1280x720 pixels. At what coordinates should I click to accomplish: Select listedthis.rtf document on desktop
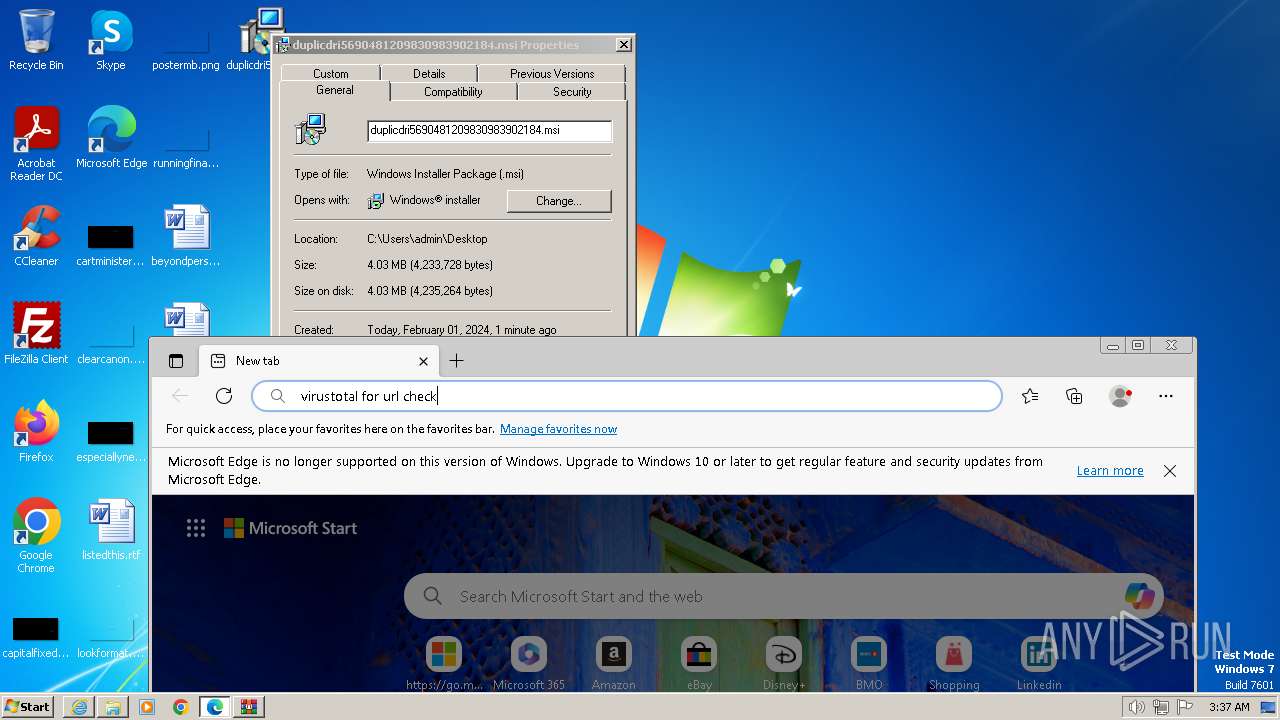tap(111, 529)
